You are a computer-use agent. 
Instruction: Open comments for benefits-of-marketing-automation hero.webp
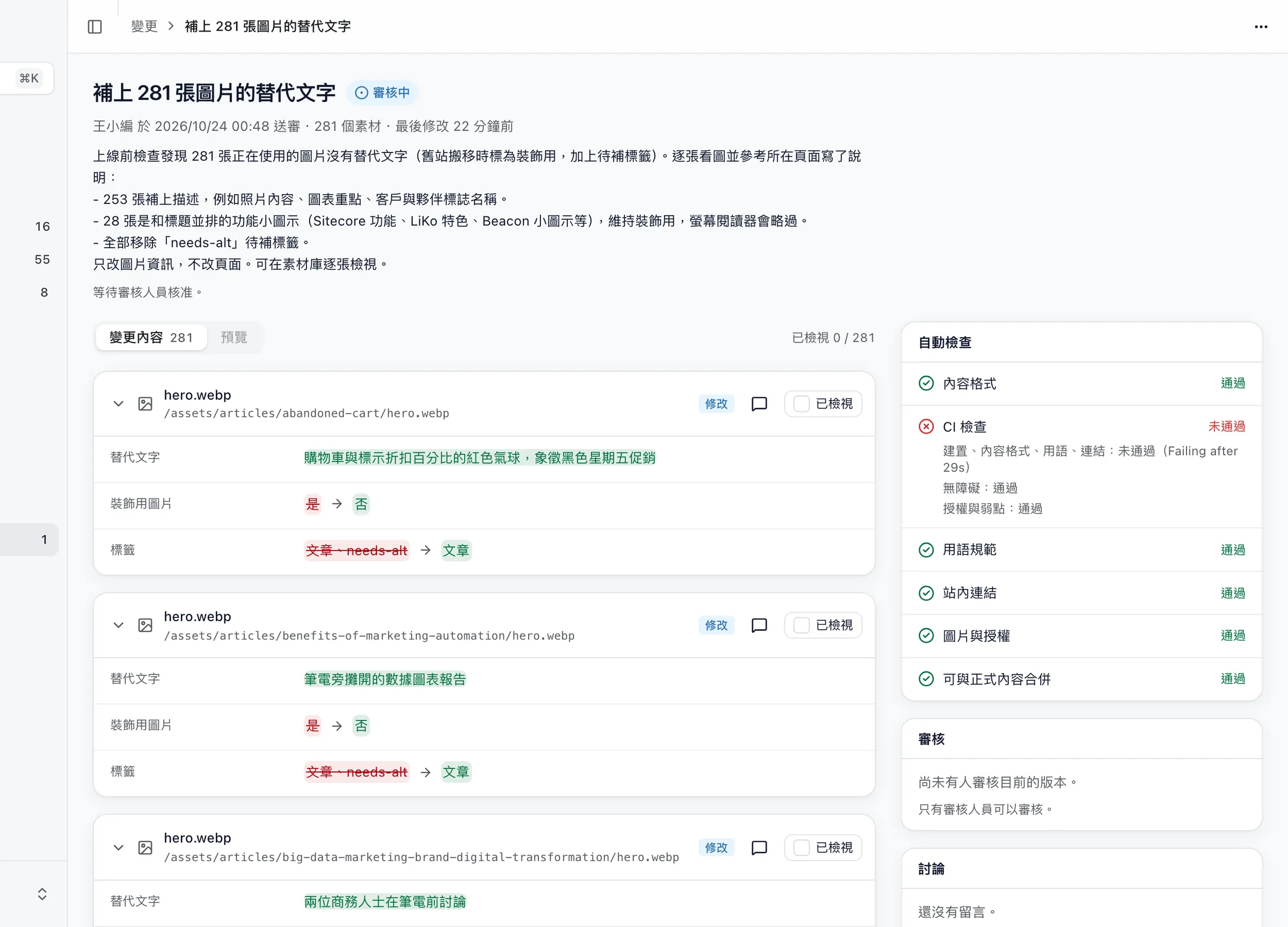tap(759, 625)
